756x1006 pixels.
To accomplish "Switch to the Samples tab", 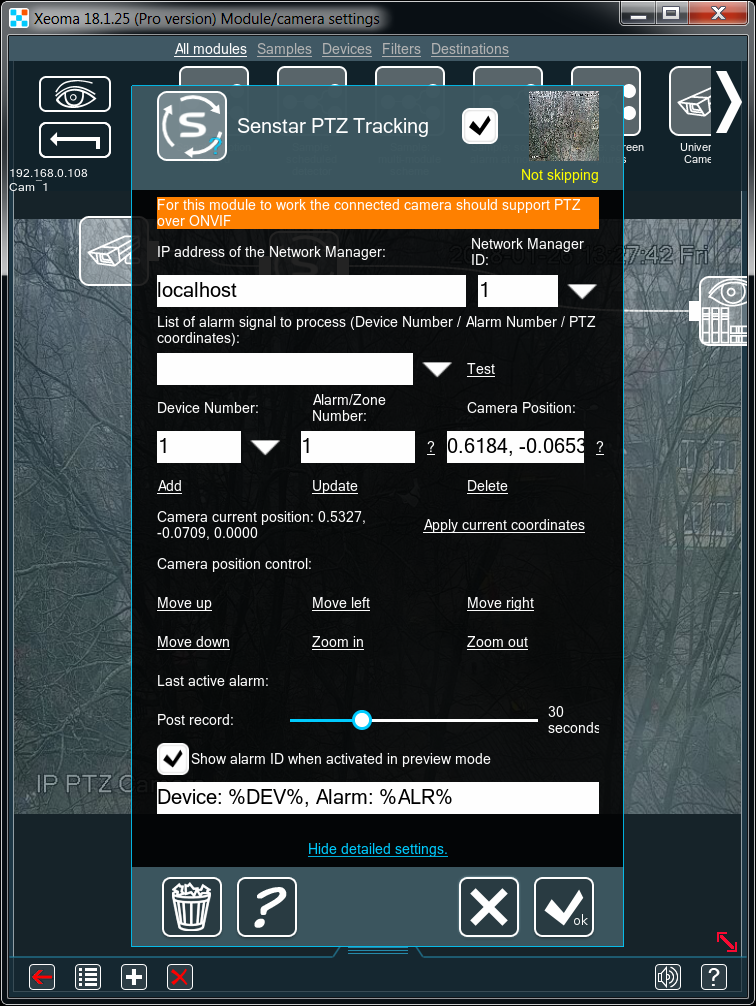I will [284, 49].
